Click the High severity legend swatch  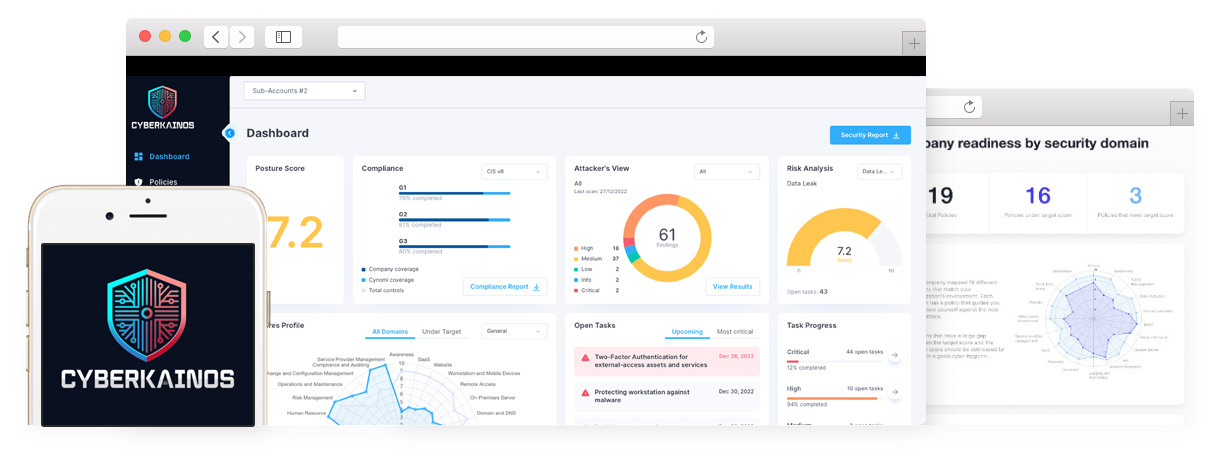tap(576, 248)
